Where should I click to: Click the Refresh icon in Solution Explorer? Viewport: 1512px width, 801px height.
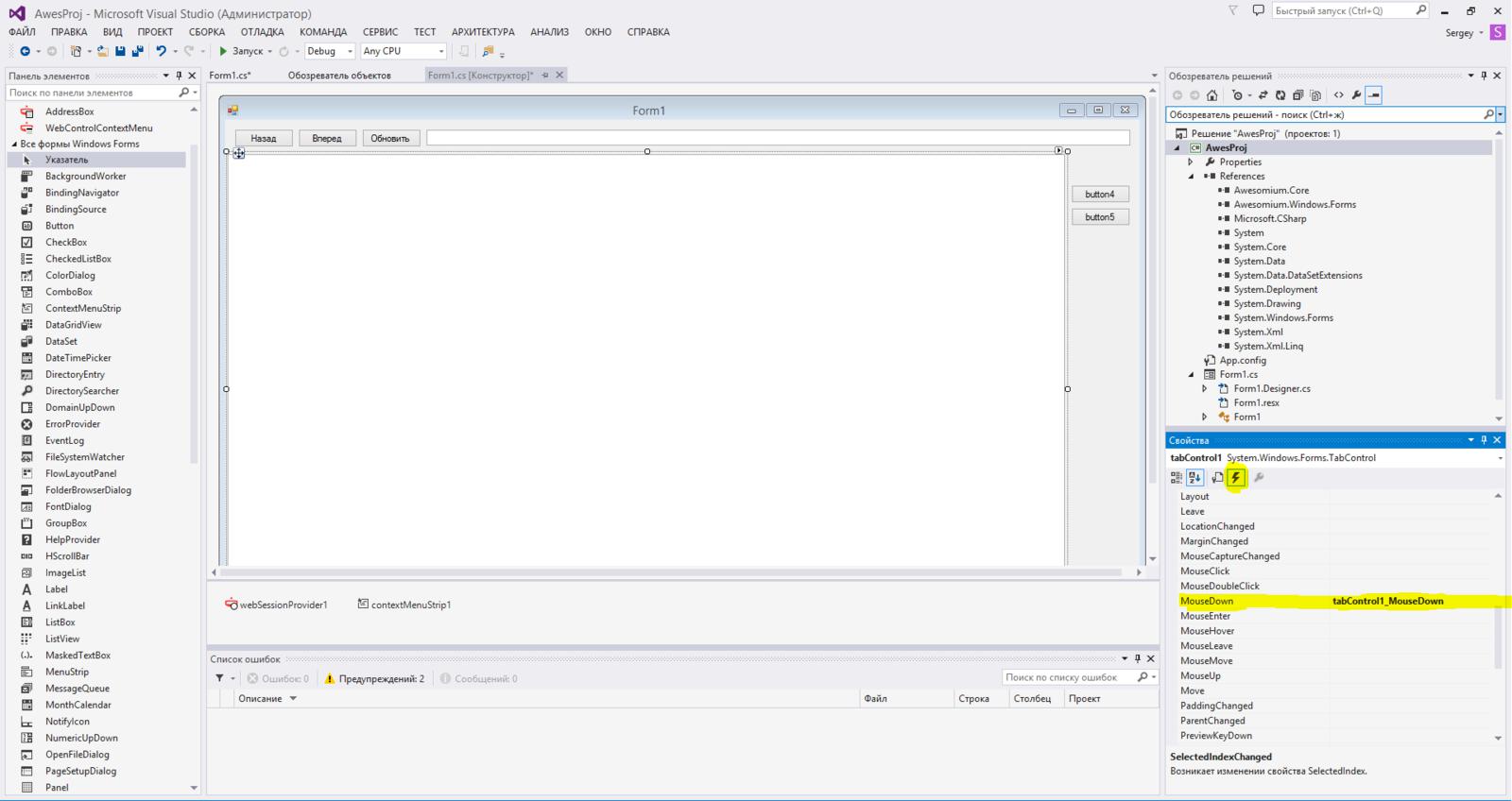pos(1280,95)
